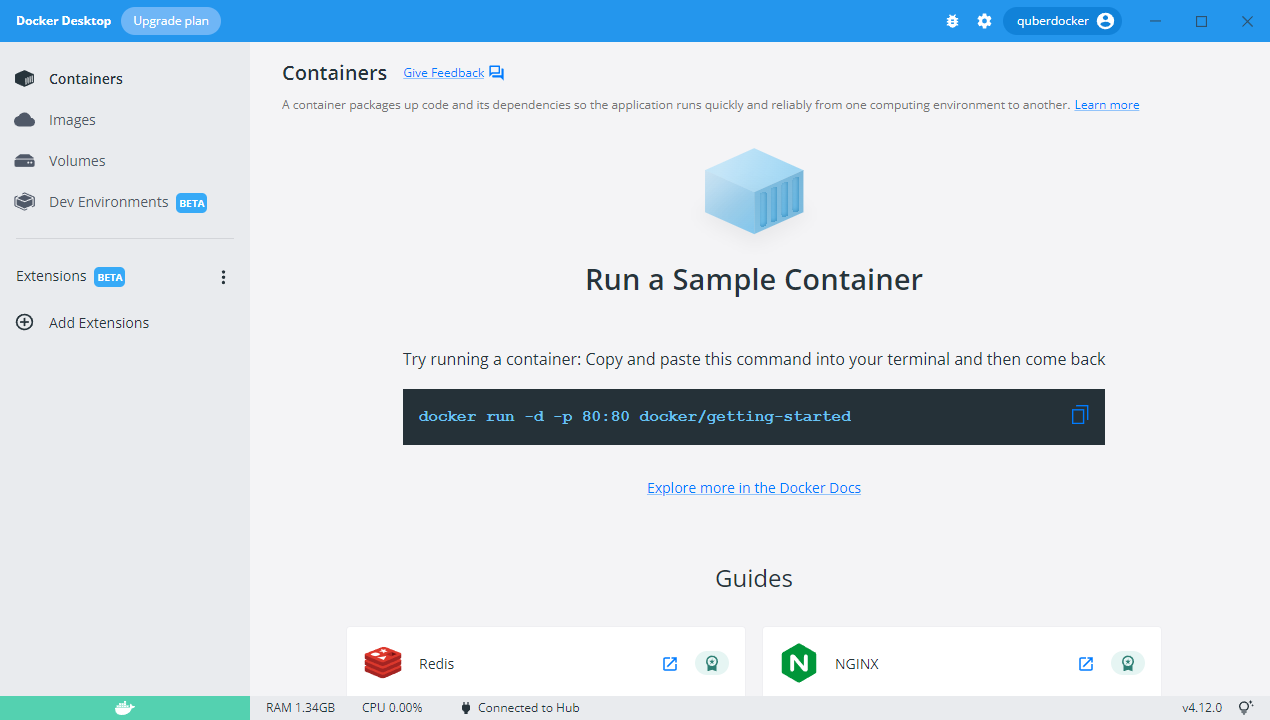Click the Docker whale status icon
This screenshot has width=1270, height=720.
point(124,708)
